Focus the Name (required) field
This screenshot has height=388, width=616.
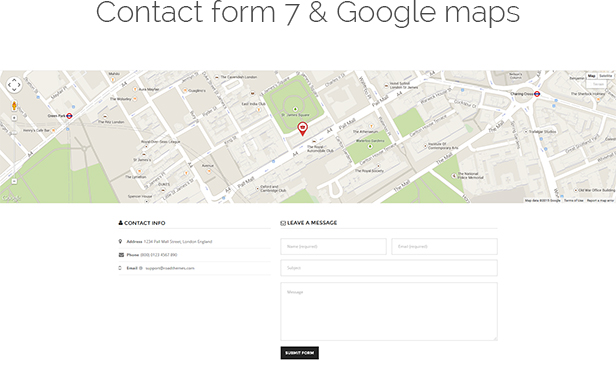[333, 246]
